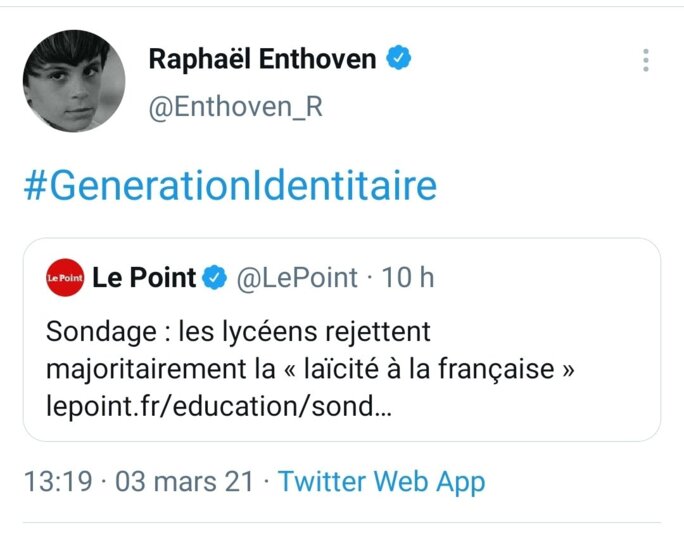Click the "10 h" quoted tweet timestamp

click(408, 278)
